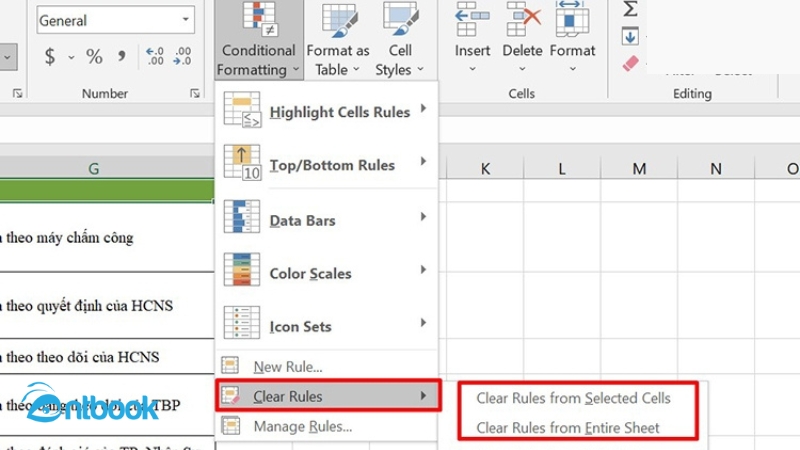This screenshot has height=450, width=800.
Task: Expand the Insert dropdown arrow
Action: pyautogui.click(x=472, y=68)
